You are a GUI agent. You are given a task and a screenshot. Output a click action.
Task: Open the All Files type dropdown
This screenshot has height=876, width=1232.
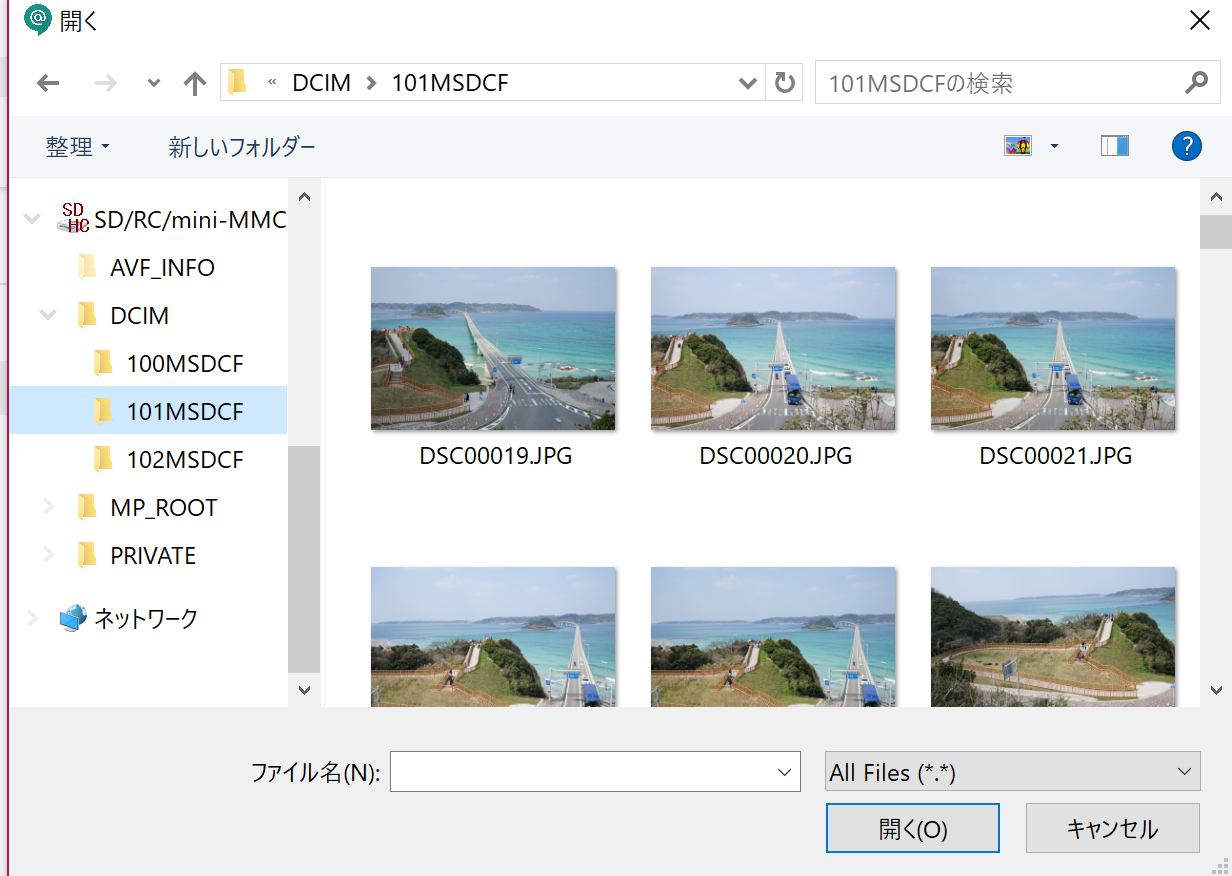pos(1012,772)
